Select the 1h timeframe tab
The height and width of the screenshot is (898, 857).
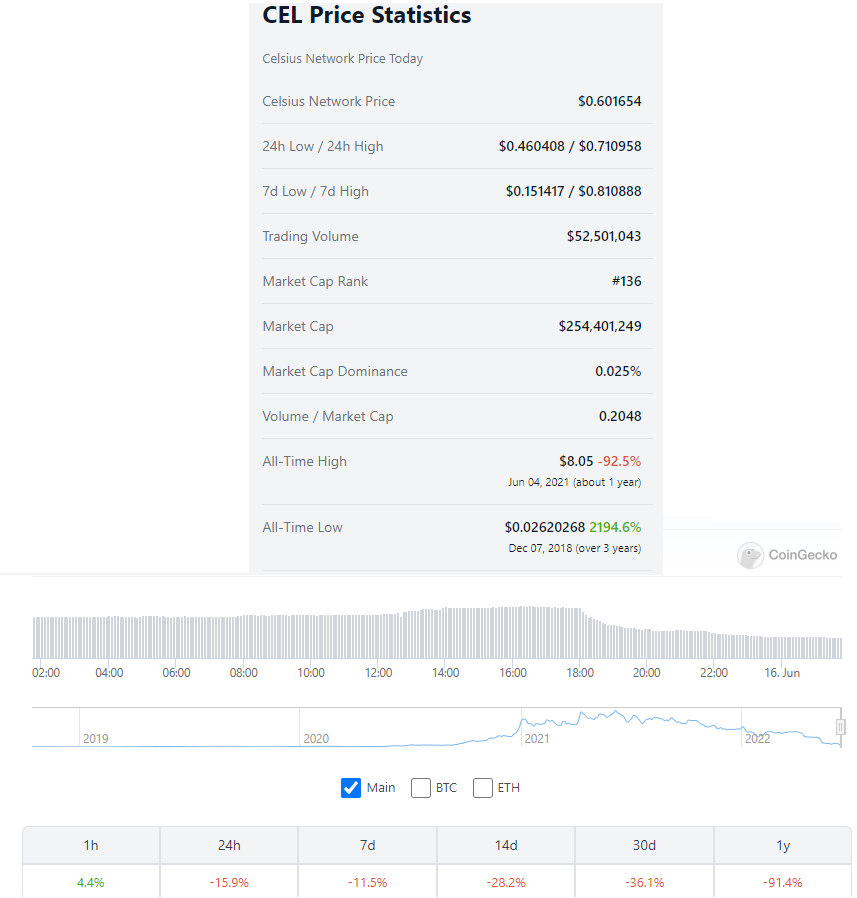91,845
